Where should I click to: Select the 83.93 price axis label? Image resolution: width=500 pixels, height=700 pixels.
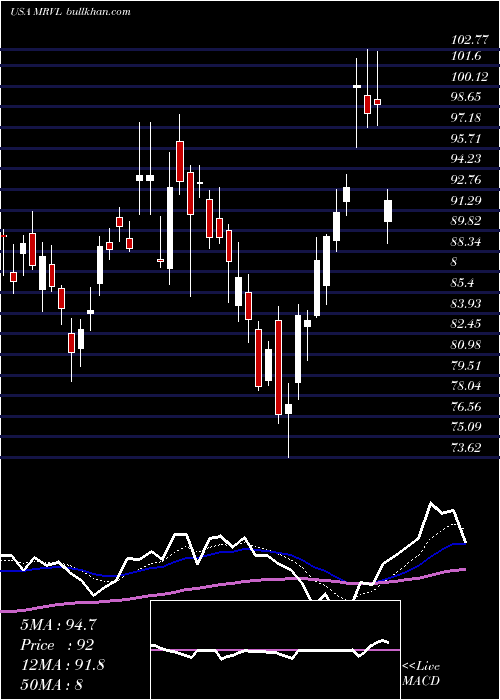tap(466, 304)
